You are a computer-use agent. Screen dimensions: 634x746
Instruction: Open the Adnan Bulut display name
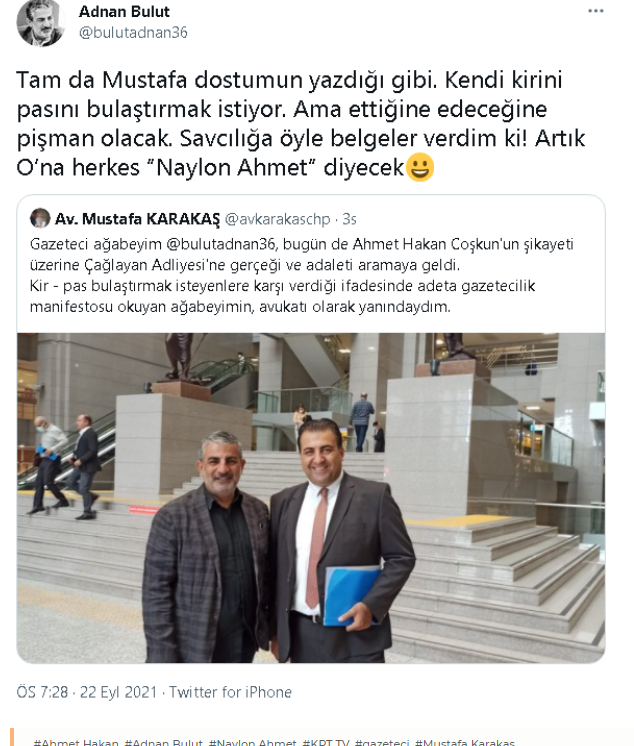pyautogui.click(x=124, y=11)
